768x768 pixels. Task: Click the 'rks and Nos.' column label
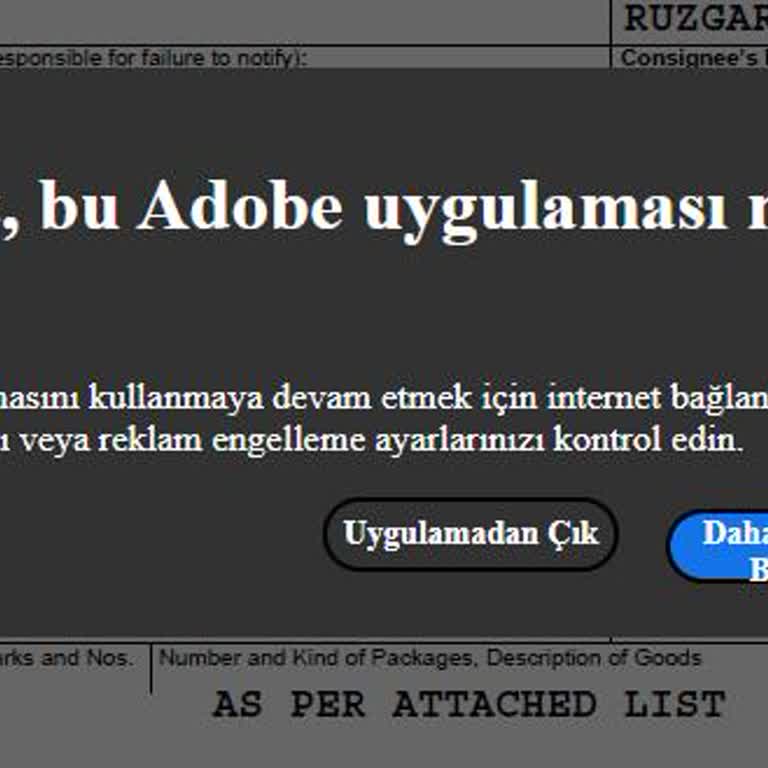point(66,658)
